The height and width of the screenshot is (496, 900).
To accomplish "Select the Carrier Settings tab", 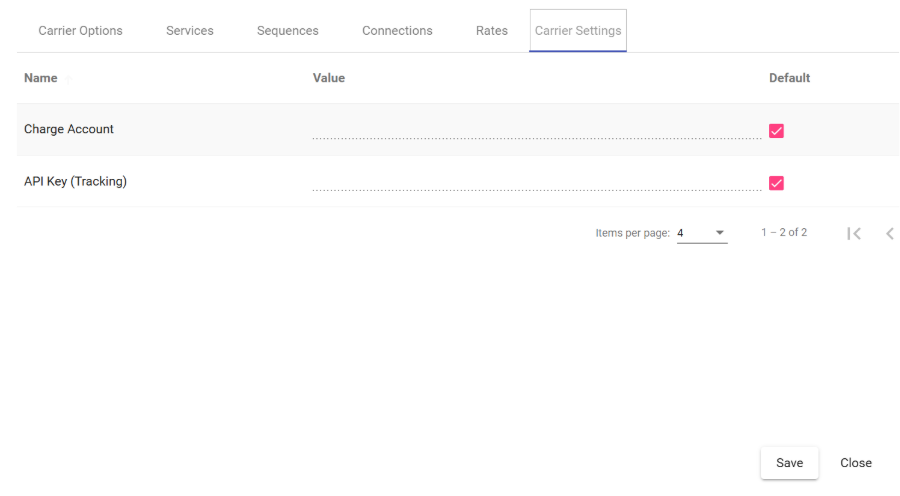I will pyautogui.click(x=578, y=30).
